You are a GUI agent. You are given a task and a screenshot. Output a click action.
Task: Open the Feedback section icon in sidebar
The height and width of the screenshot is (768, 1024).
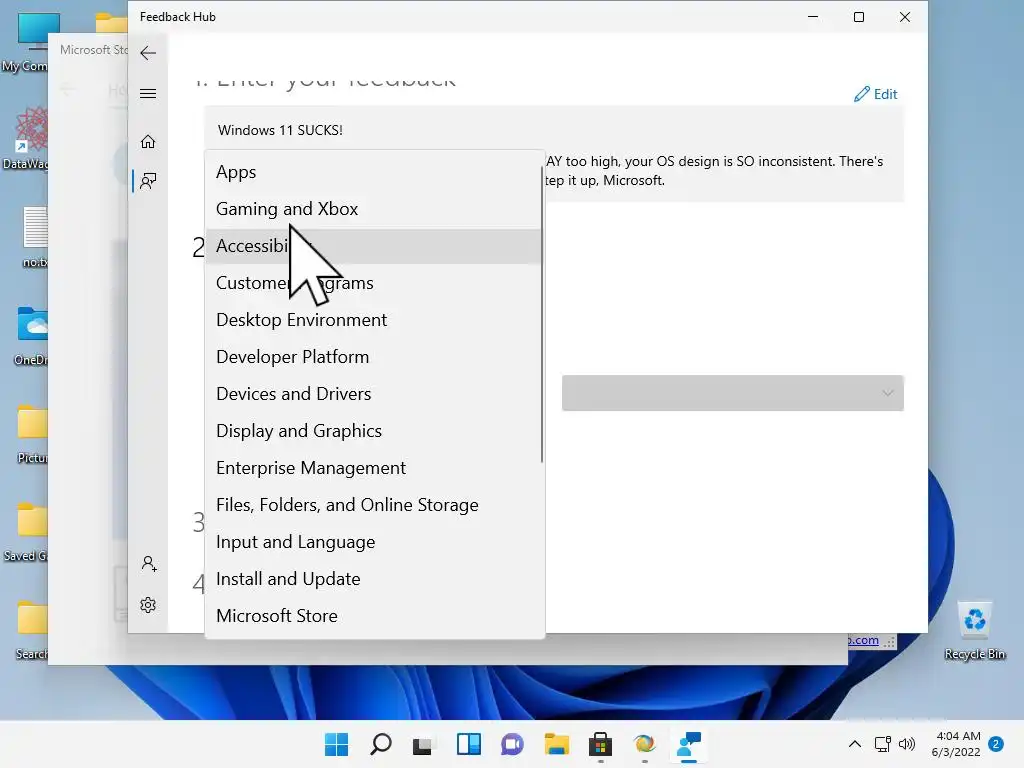coord(148,181)
